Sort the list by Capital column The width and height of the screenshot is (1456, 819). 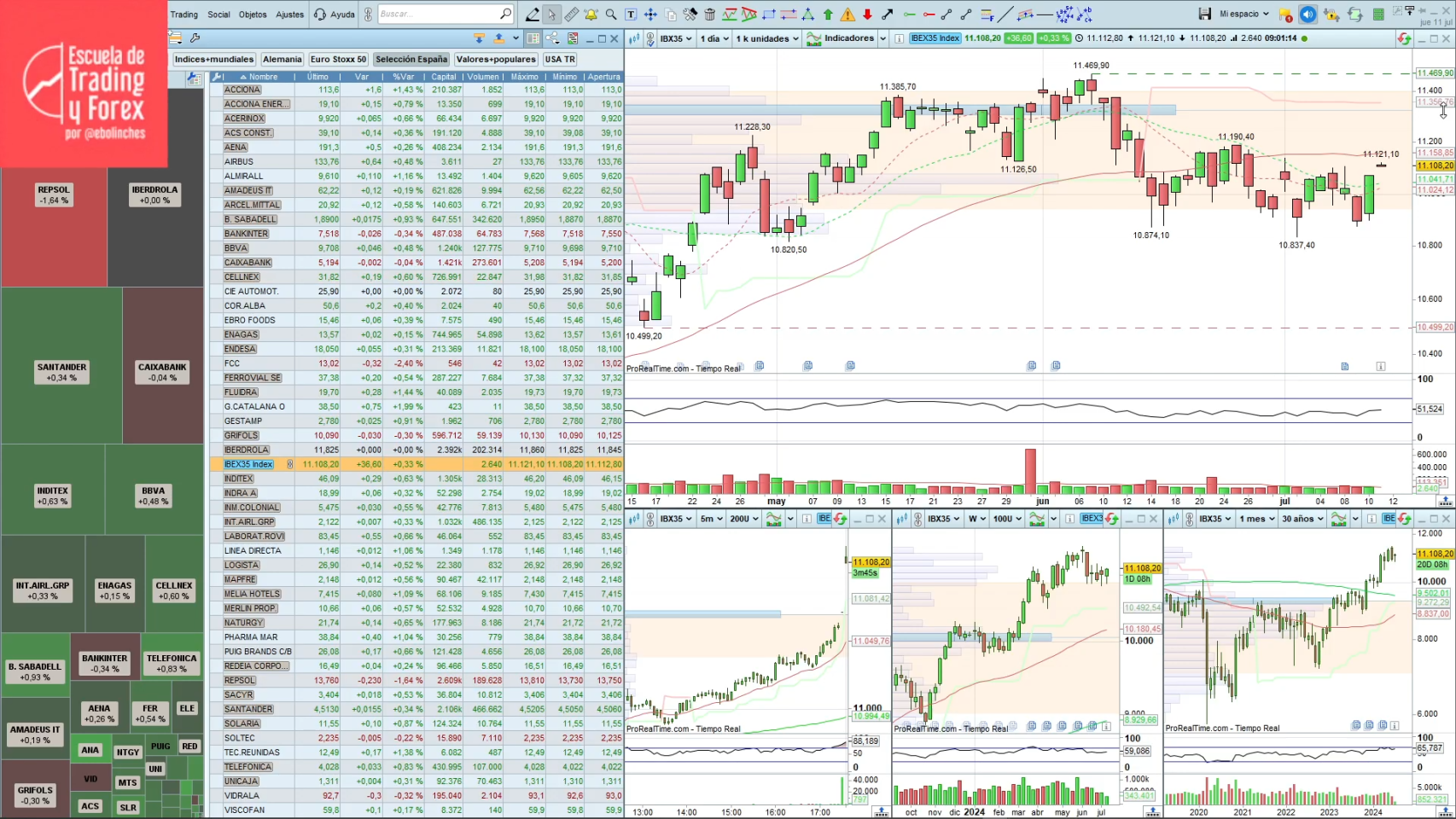click(x=444, y=77)
